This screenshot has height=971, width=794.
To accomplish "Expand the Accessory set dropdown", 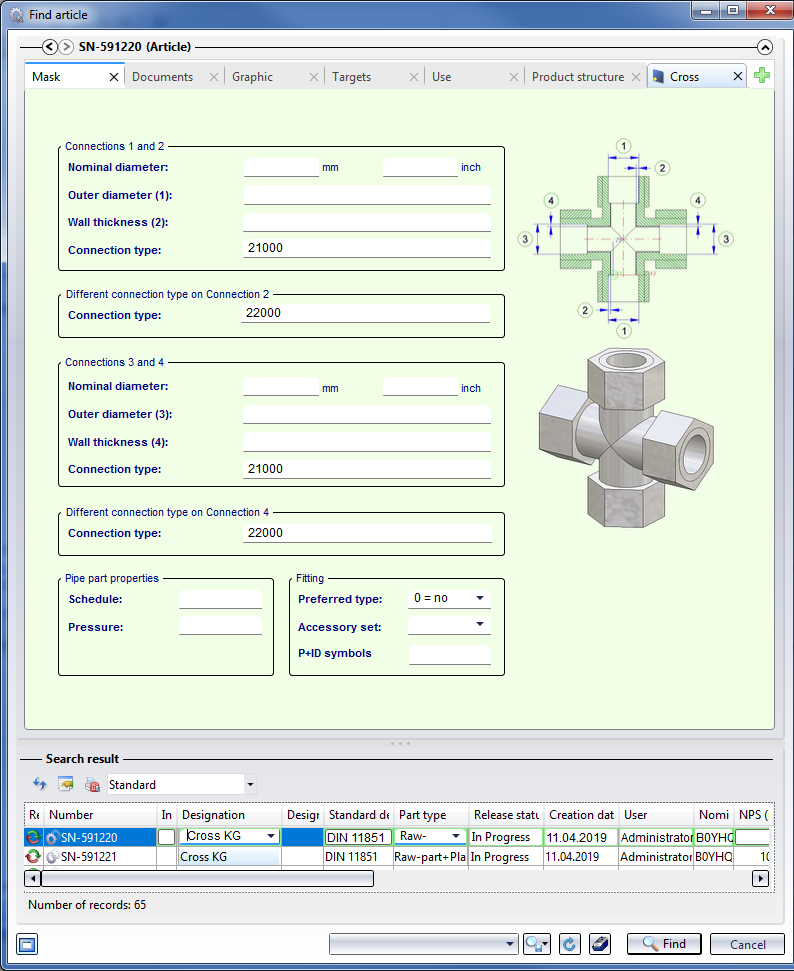I will point(481,626).
